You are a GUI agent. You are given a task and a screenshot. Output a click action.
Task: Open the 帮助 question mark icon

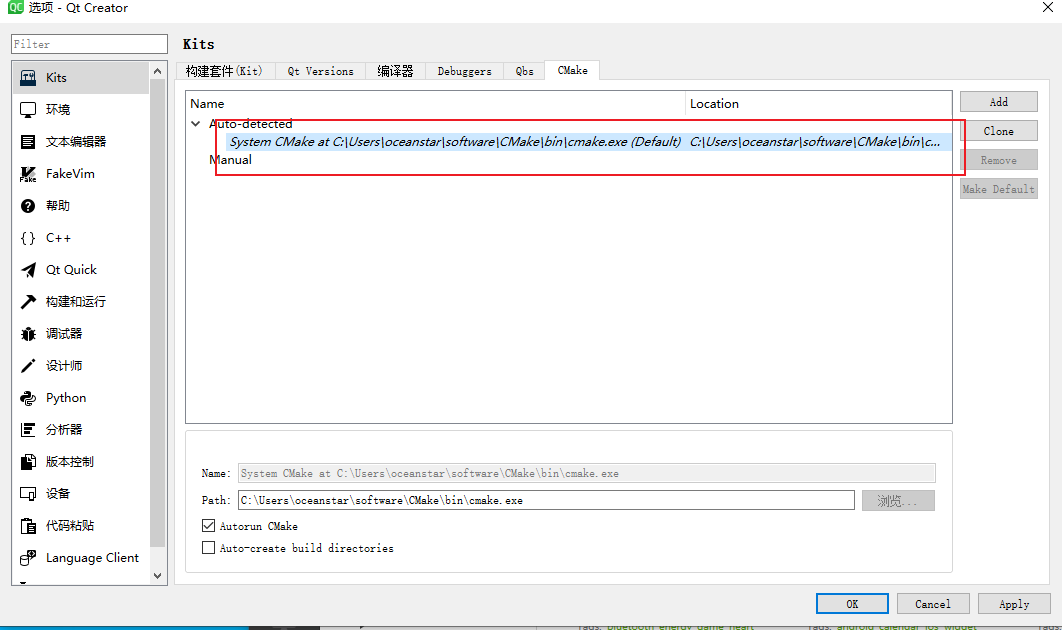[28, 206]
